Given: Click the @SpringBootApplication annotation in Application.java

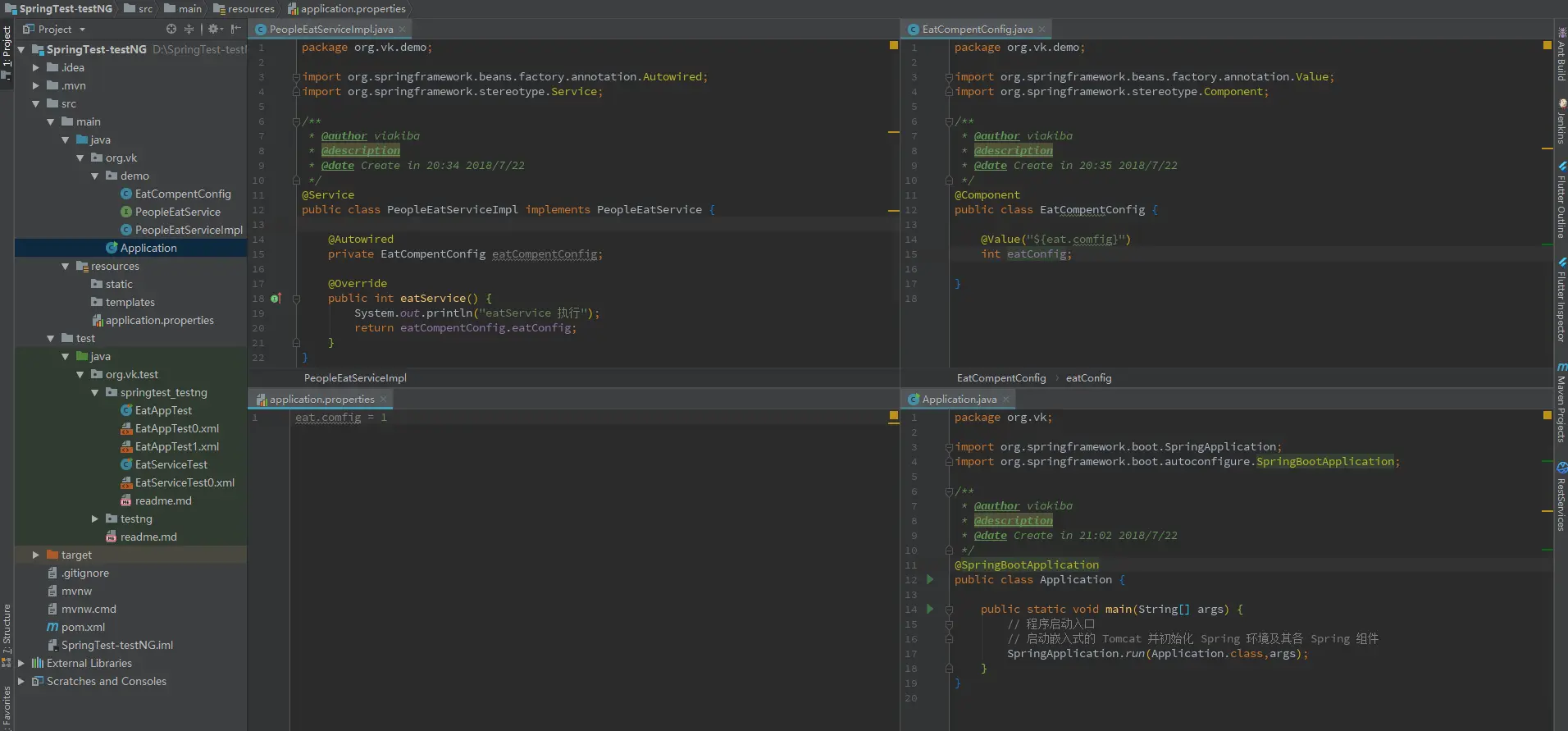Looking at the screenshot, I should tap(1027, 565).
